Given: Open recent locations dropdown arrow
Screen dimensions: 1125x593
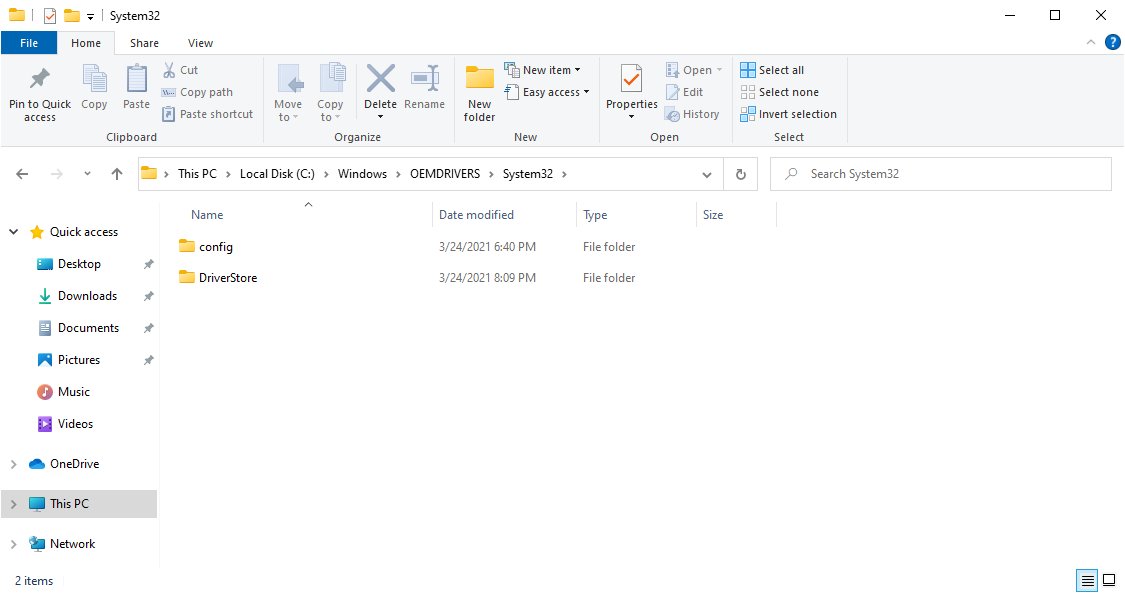Looking at the screenshot, I should (x=87, y=174).
